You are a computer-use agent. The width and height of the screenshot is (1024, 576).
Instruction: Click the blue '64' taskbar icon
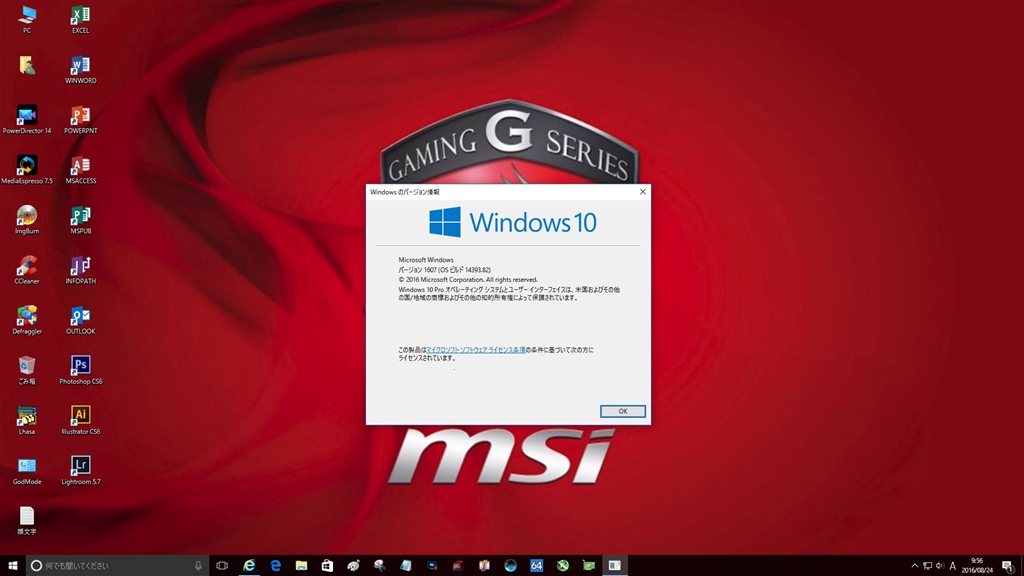(536, 566)
